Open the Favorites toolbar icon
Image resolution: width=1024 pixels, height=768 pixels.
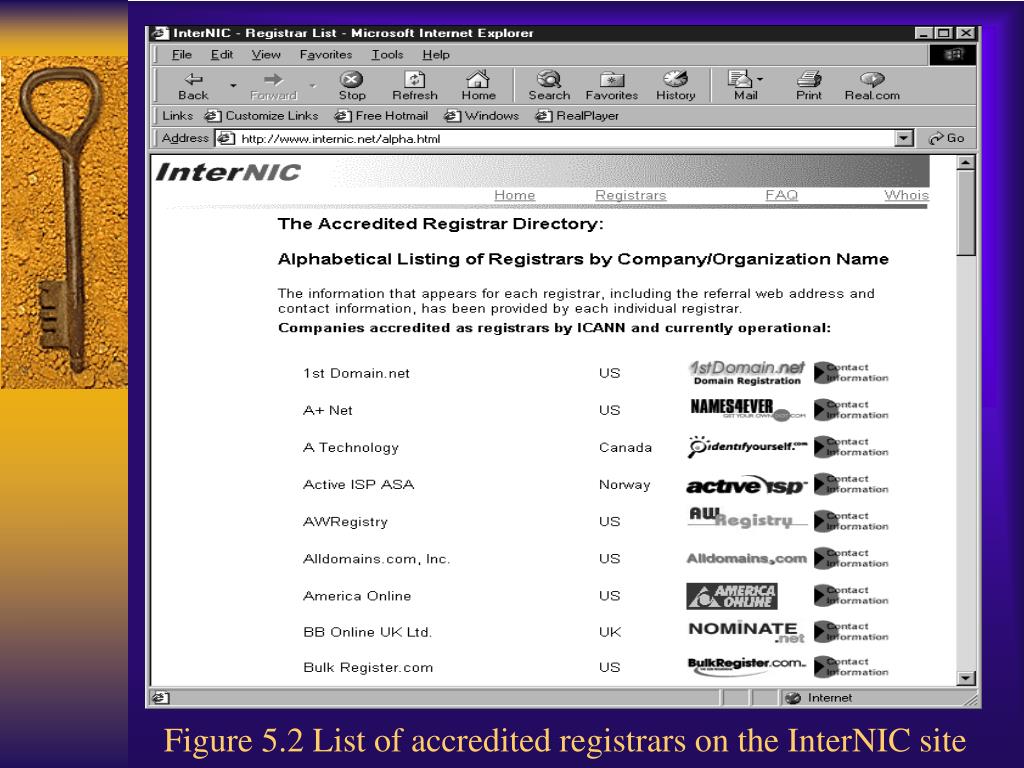coord(612,86)
